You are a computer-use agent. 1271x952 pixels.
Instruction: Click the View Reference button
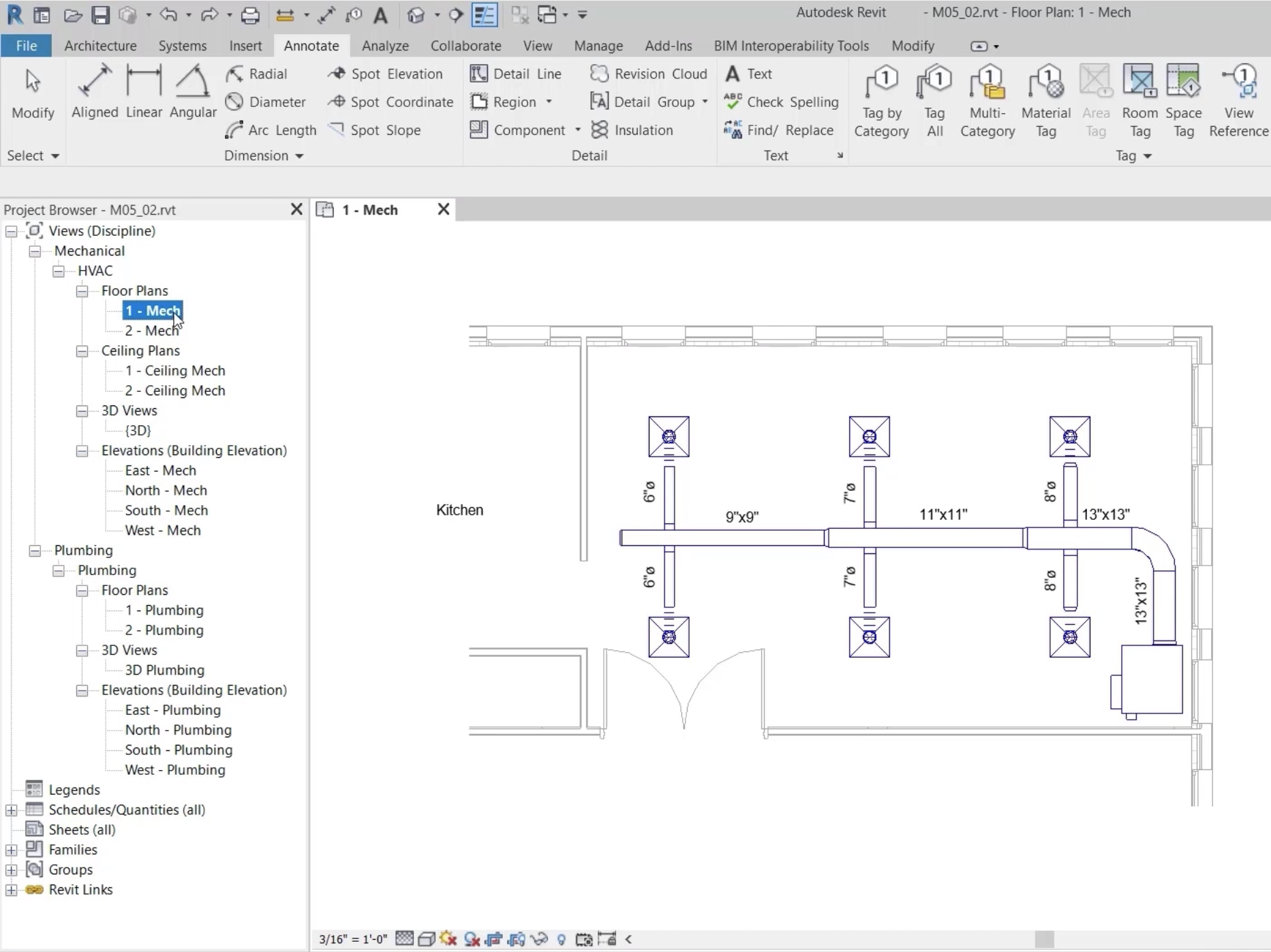tap(1238, 102)
